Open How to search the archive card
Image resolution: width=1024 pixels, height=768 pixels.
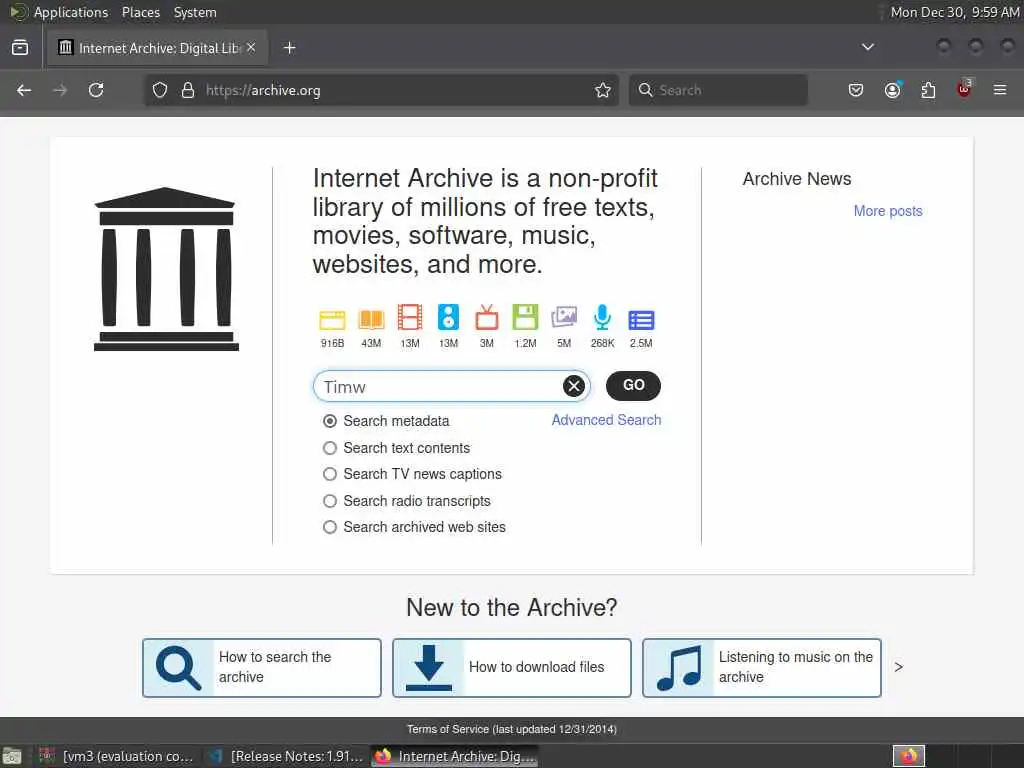262,667
